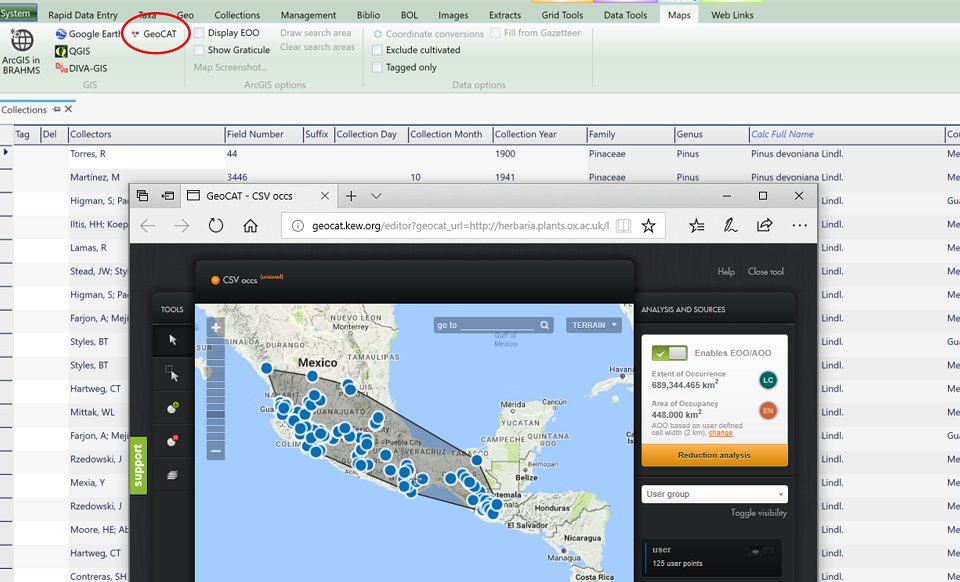Select the pointer tool in GeoCAT
The height and width of the screenshot is (582, 960).
click(x=173, y=340)
